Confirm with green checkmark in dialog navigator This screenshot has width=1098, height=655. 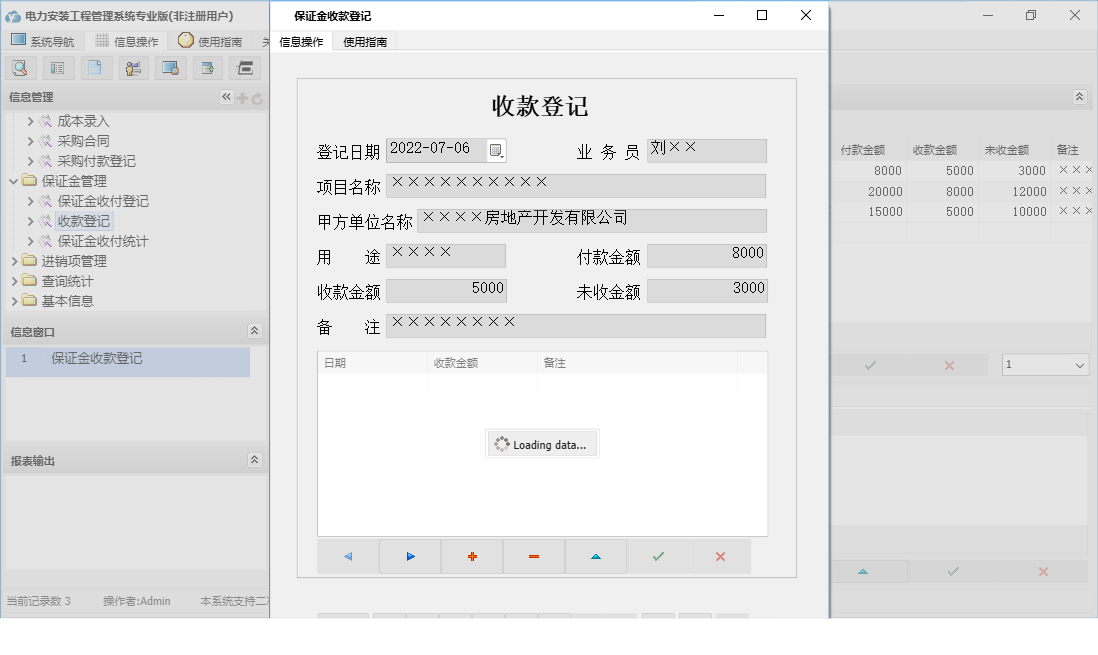[x=658, y=557]
